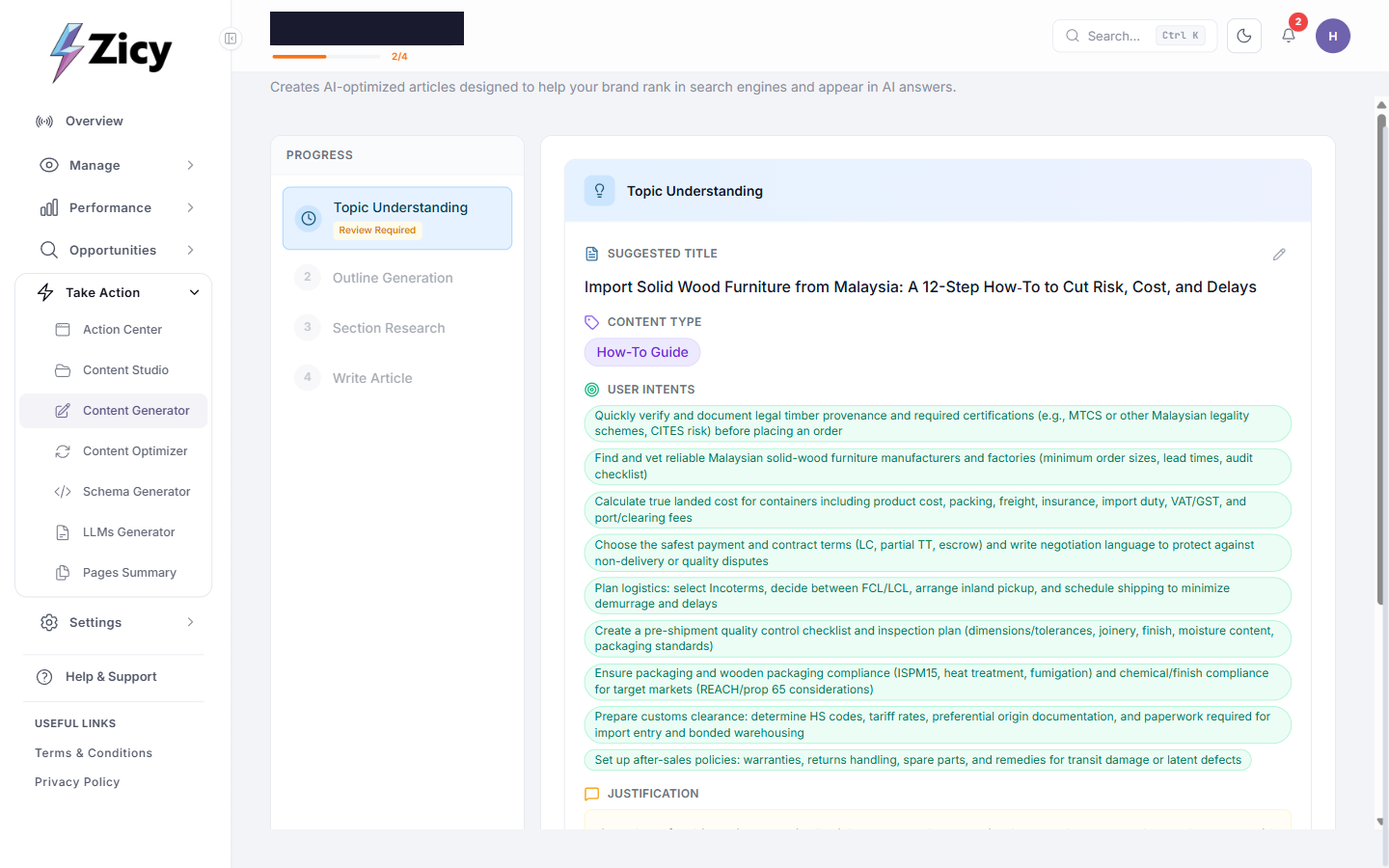Collapse the Take Action section chevron
Viewport: 1389px width, 868px height.
point(194,292)
